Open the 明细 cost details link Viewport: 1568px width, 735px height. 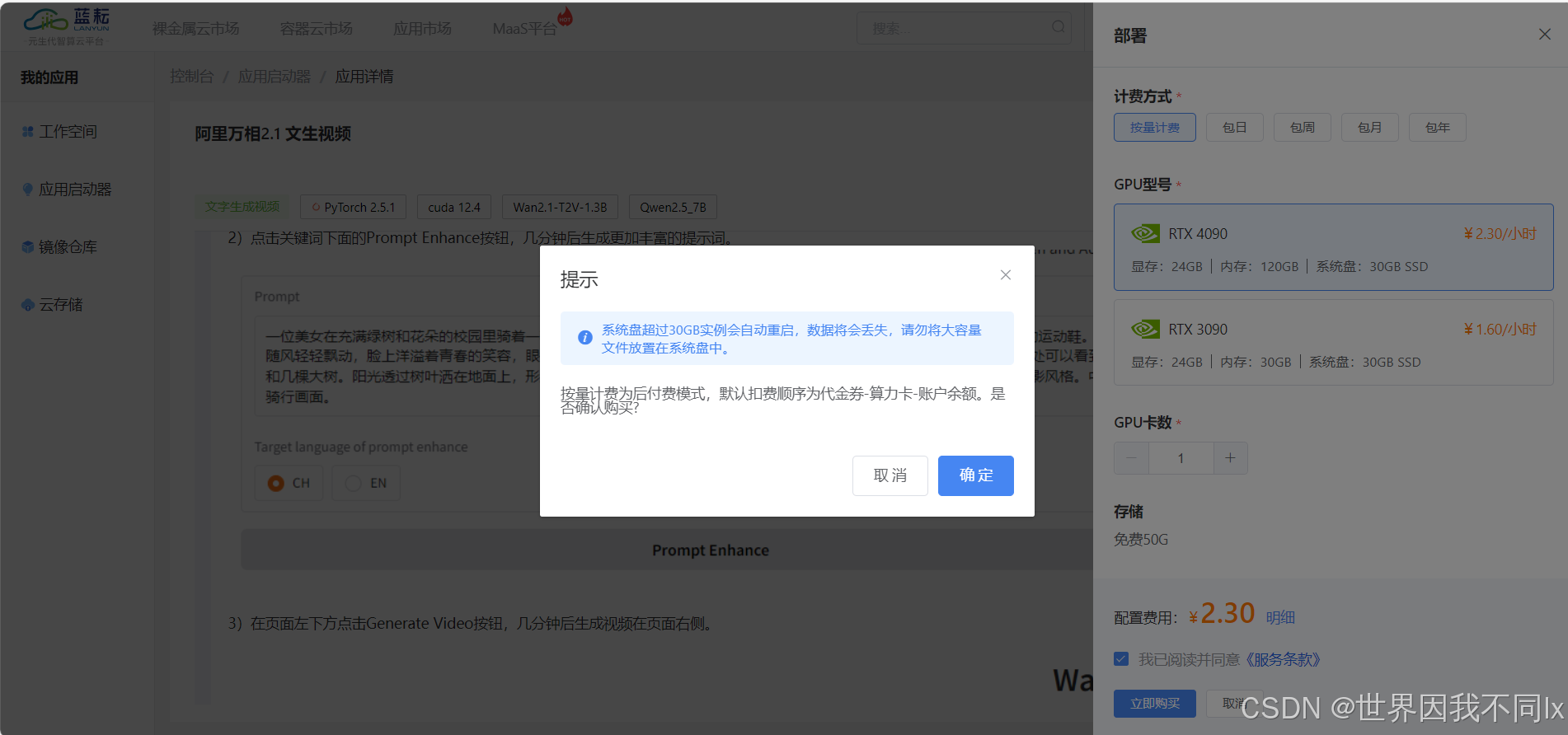click(1280, 617)
